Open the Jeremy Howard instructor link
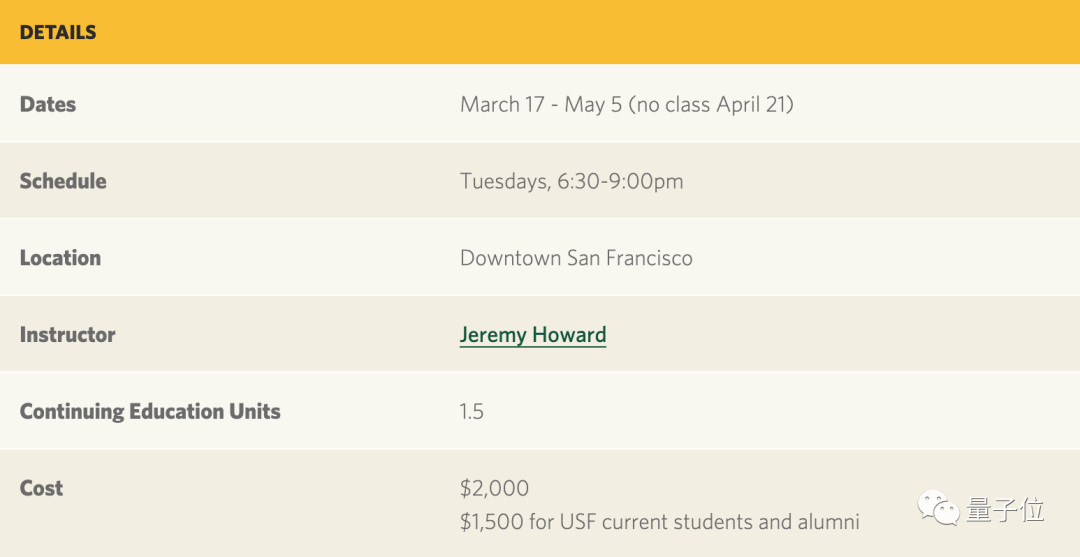Viewport: 1080px width, 557px height. [532, 335]
